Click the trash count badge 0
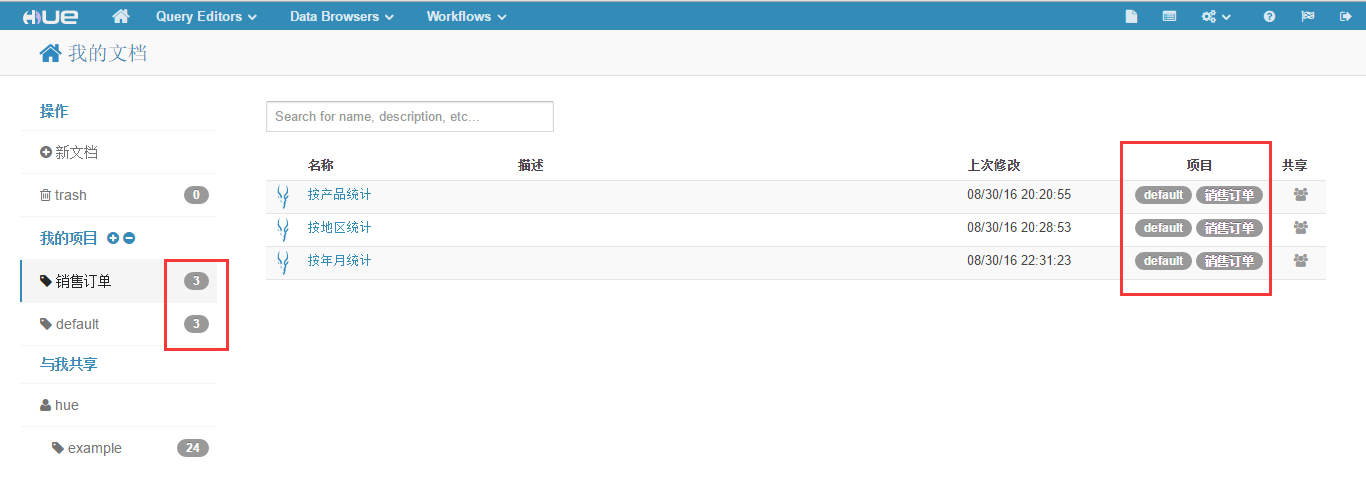This screenshot has width=1366, height=485. pyautogui.click(x=196, y=195)
